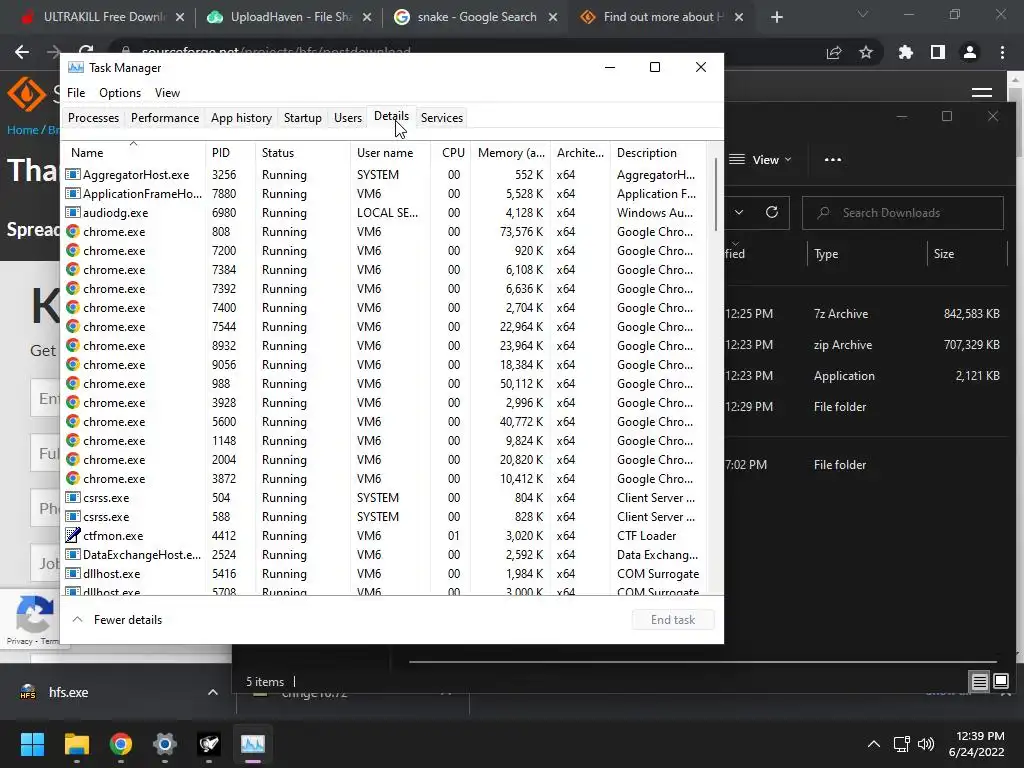Open the Processes tab in Task Manager
The width and height of the screenshot is (1024, 768).
coord(93,118)
